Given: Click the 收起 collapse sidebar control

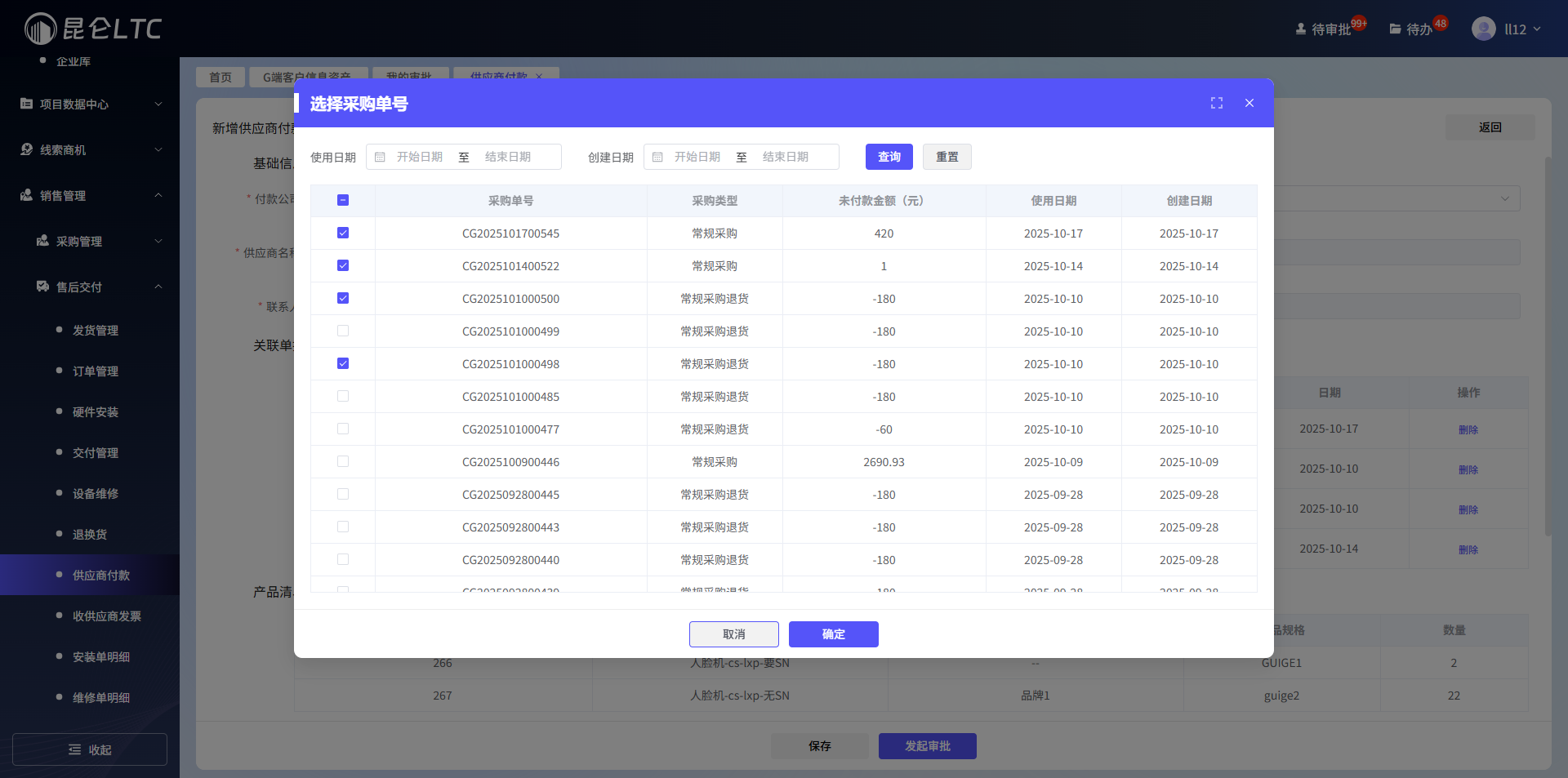Looking at the screenshot, I should tap(89, 749).
